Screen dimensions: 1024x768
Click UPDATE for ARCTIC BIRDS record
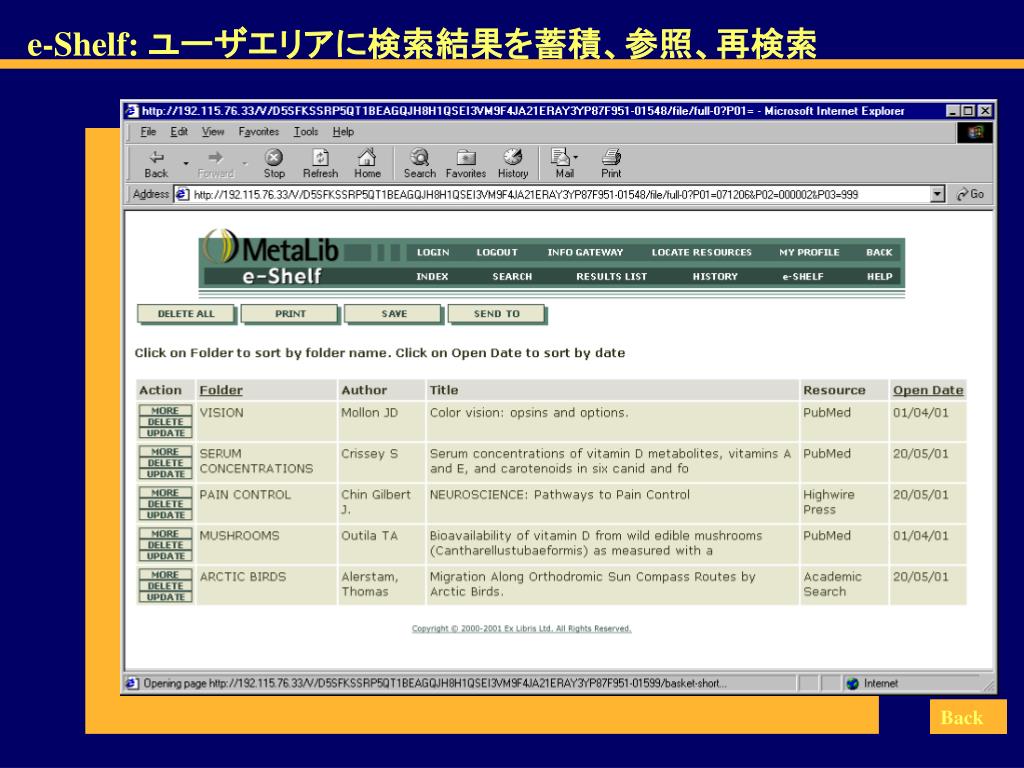click(x=165, y=597)
